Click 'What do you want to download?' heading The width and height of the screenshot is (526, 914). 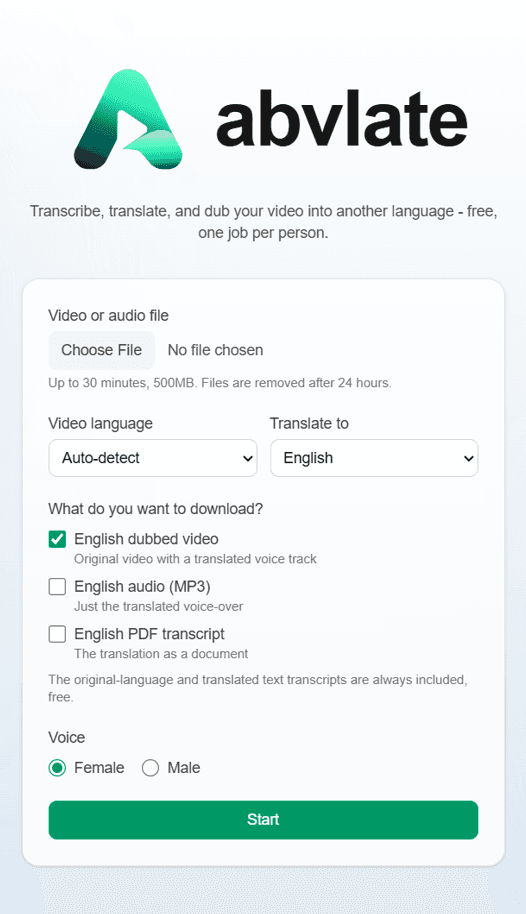coord(156,509)
